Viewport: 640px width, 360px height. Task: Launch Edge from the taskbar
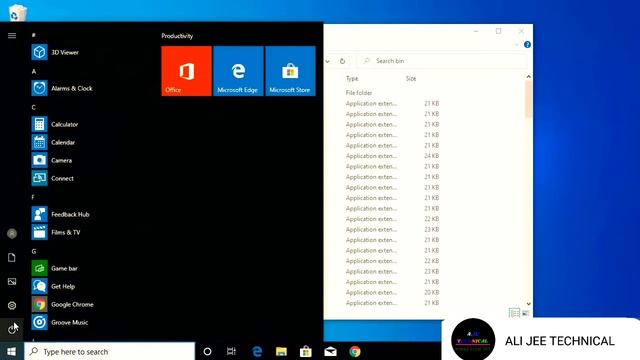pyautogui.click(x=257, y=351)
